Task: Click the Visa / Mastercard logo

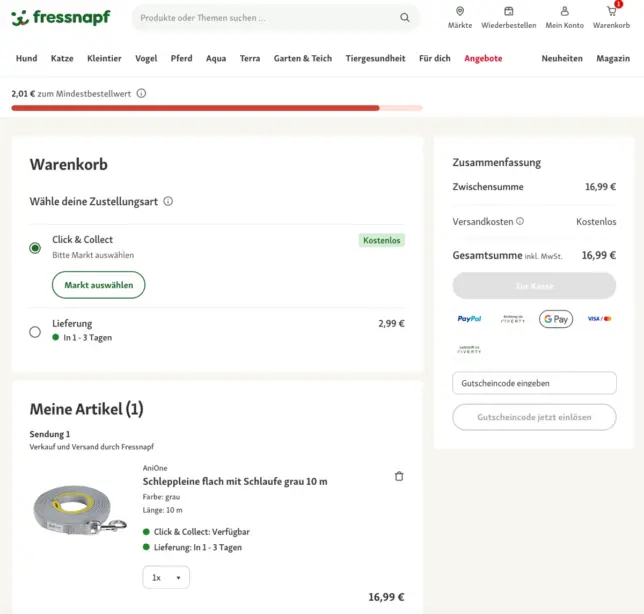Action: (x=599, y=319)
